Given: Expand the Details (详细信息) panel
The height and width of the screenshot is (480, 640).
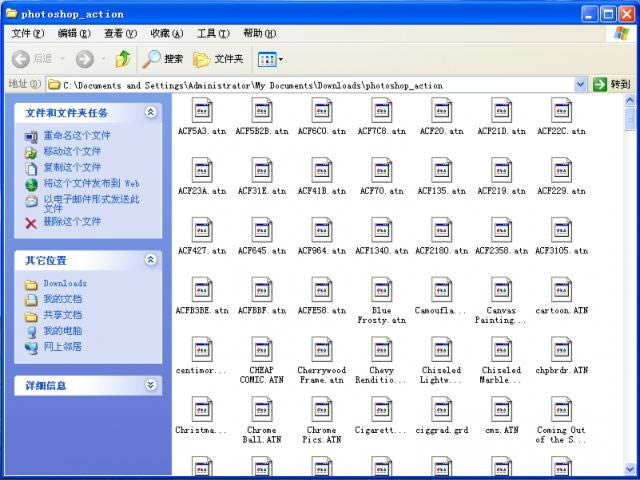Looking at the screenshot, I should [151, 385].
